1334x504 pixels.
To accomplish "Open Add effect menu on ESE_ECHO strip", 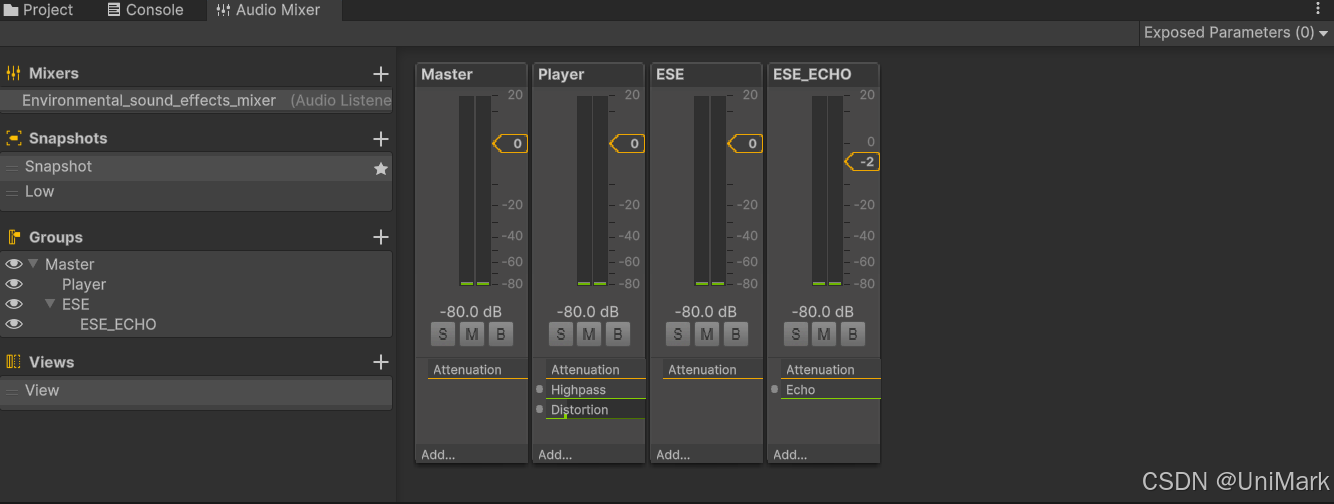I will click(x=790, y=455).
